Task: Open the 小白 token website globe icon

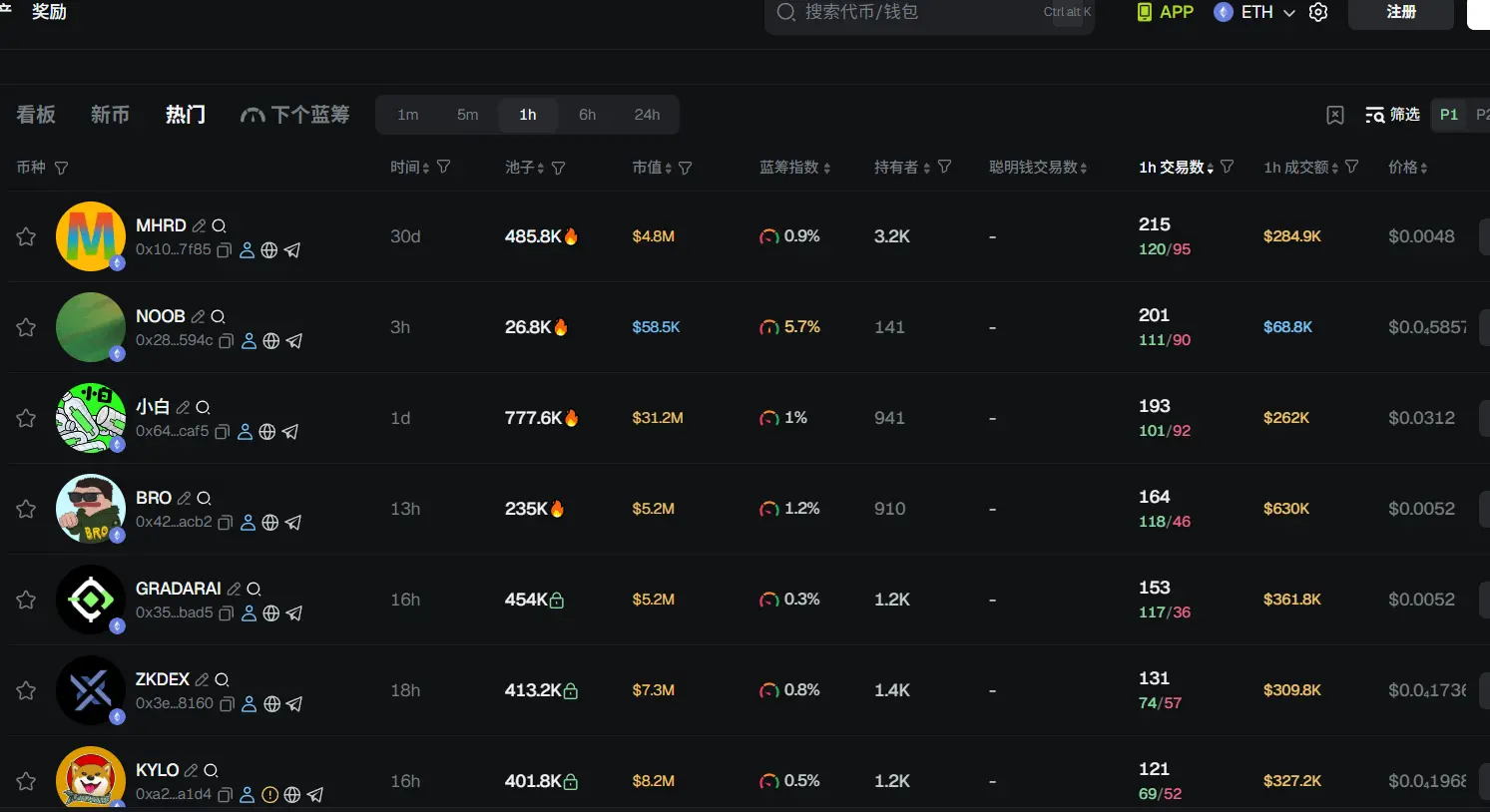Action: click(x=267, y=432)
